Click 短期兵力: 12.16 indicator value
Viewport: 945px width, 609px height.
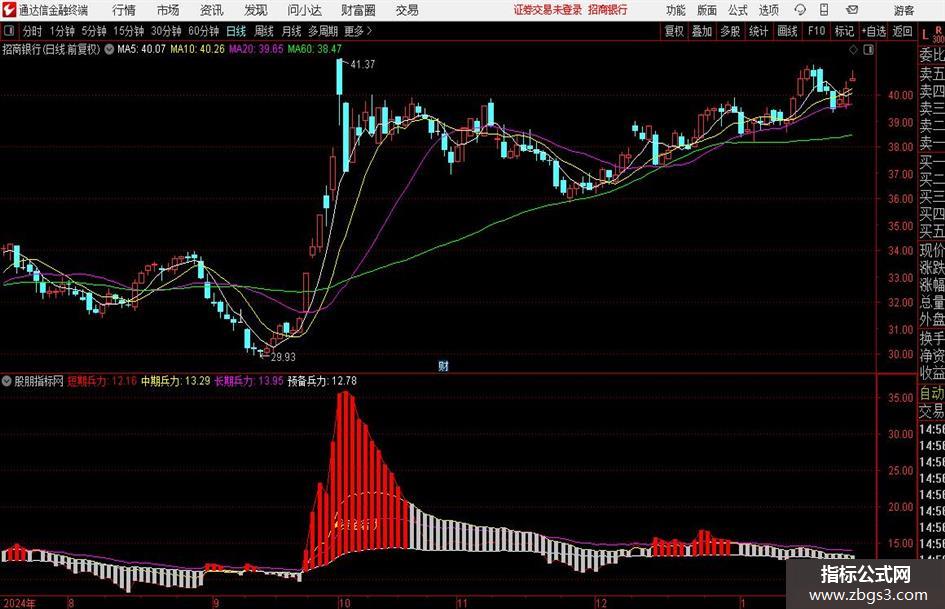[102, 381]
